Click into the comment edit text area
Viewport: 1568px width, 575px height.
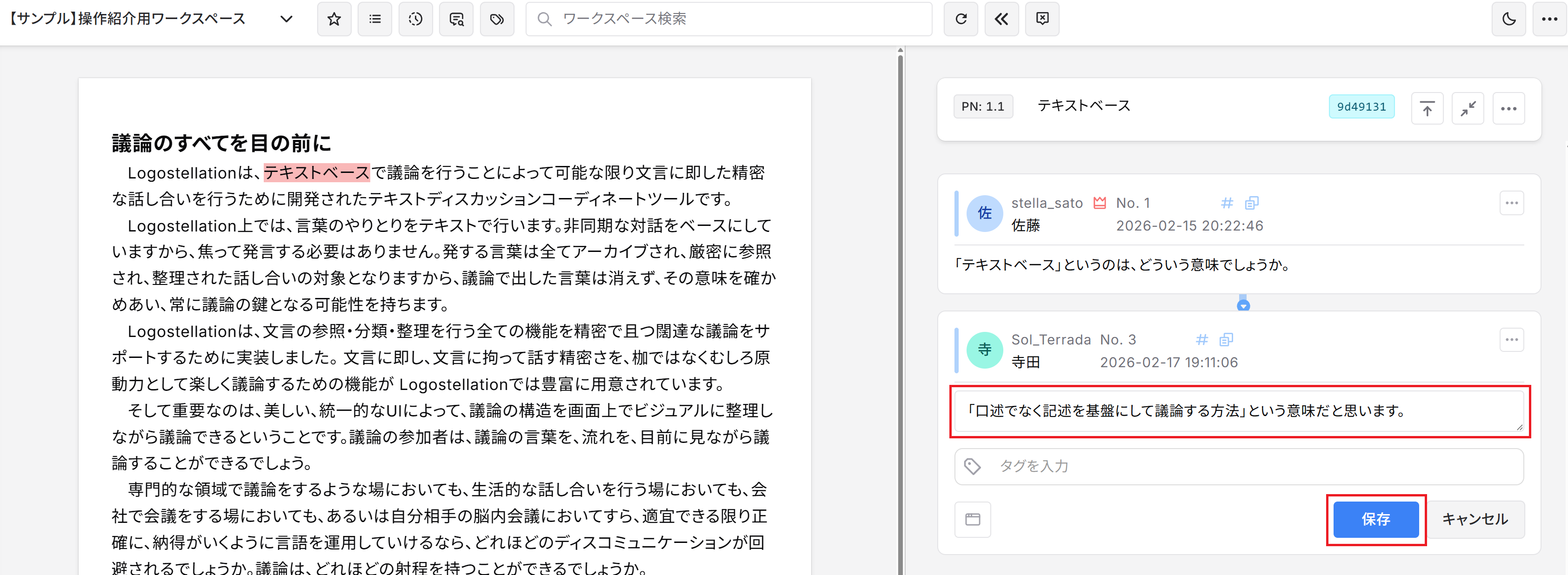pos(1239,411)
